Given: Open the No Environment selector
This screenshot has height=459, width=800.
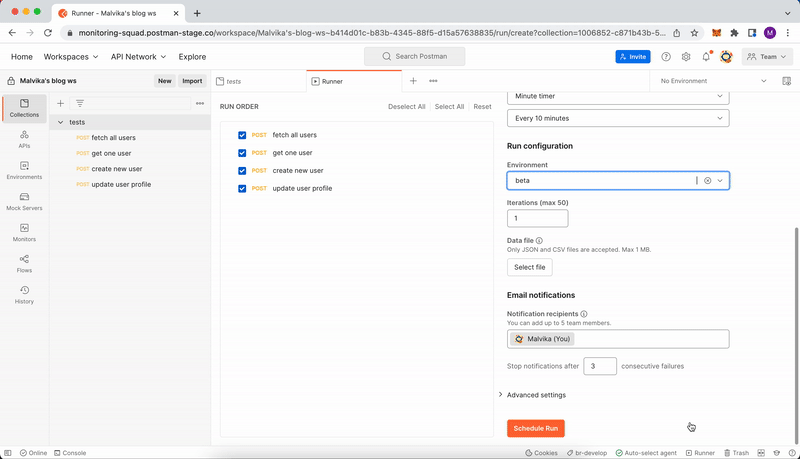Looking at the screenshot, I should (713, 81).
